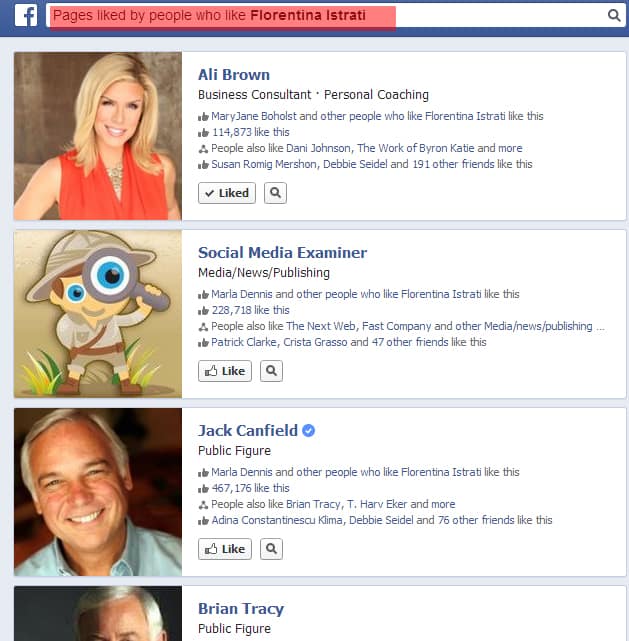
Task: Open Social Media Examiner mascot thumbnail
Action: (98, 314)
